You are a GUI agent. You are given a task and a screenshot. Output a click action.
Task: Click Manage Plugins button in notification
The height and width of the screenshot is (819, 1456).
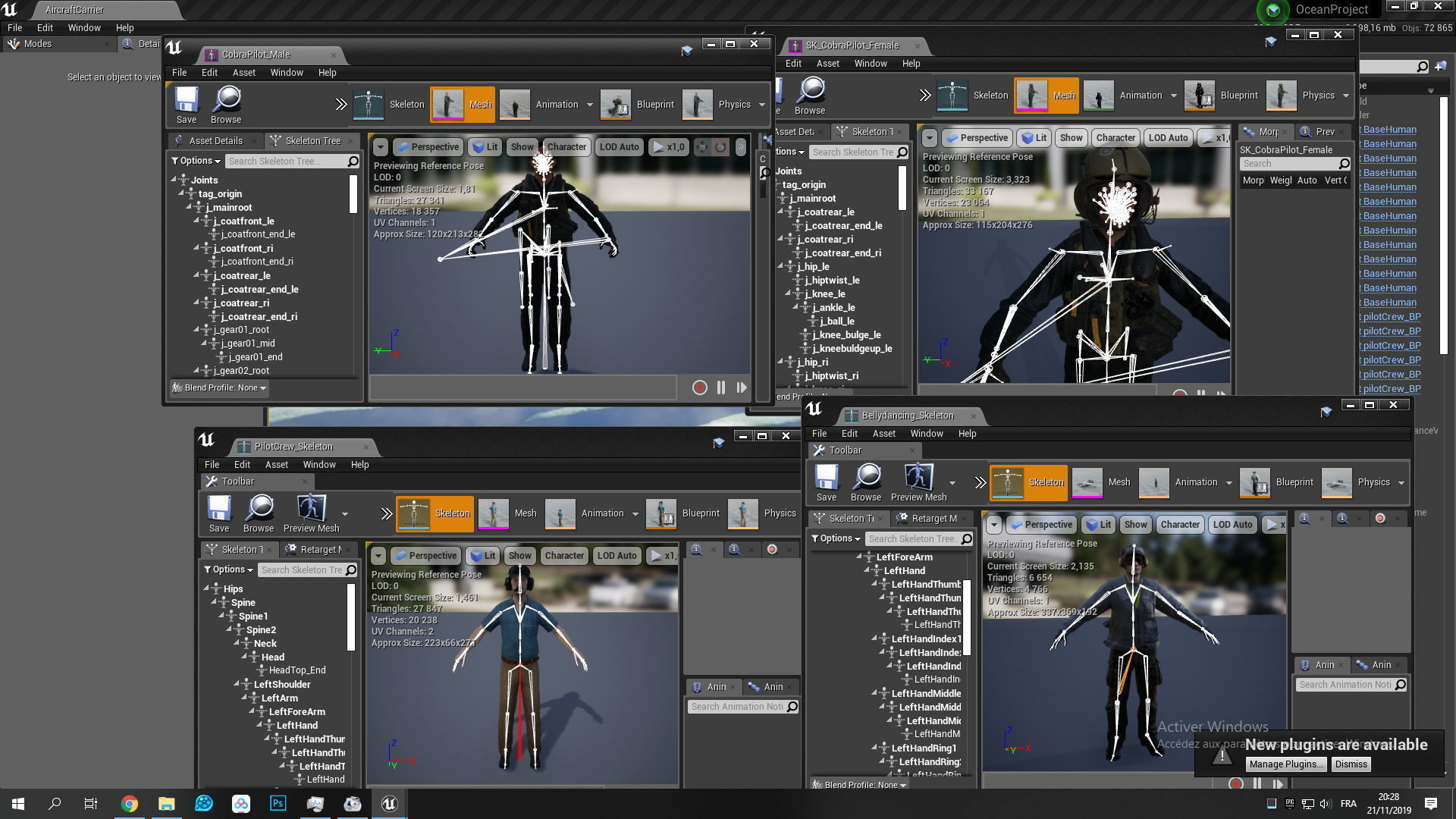click(x=1285, y=764)
